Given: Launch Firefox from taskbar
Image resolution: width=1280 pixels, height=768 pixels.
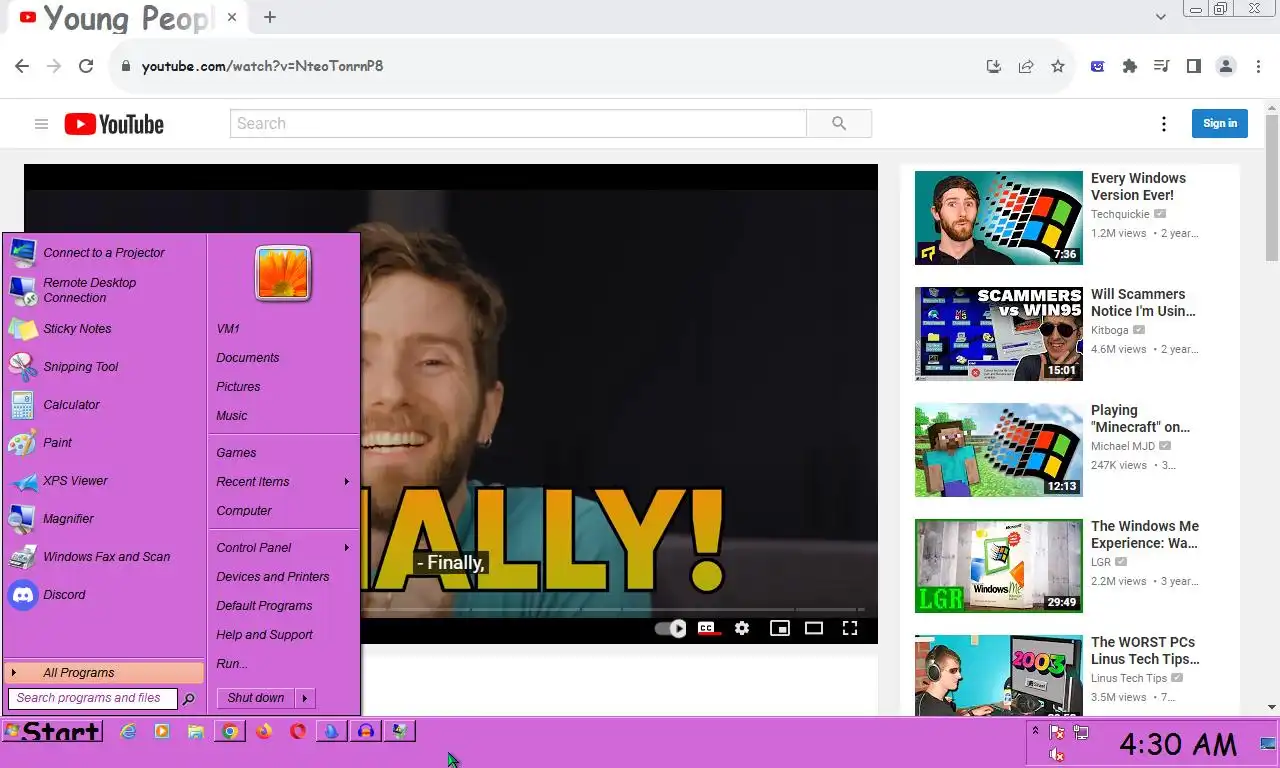Looking at the screenshot, I should [x=264, y=732].
